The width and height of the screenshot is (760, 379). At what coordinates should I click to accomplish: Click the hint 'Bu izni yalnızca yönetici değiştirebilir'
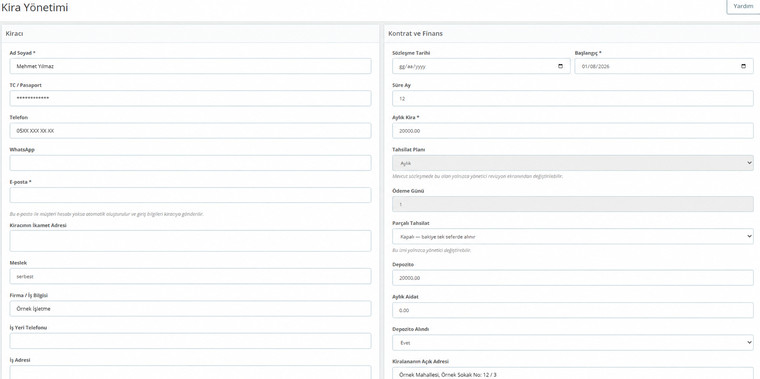coord(432,251)
